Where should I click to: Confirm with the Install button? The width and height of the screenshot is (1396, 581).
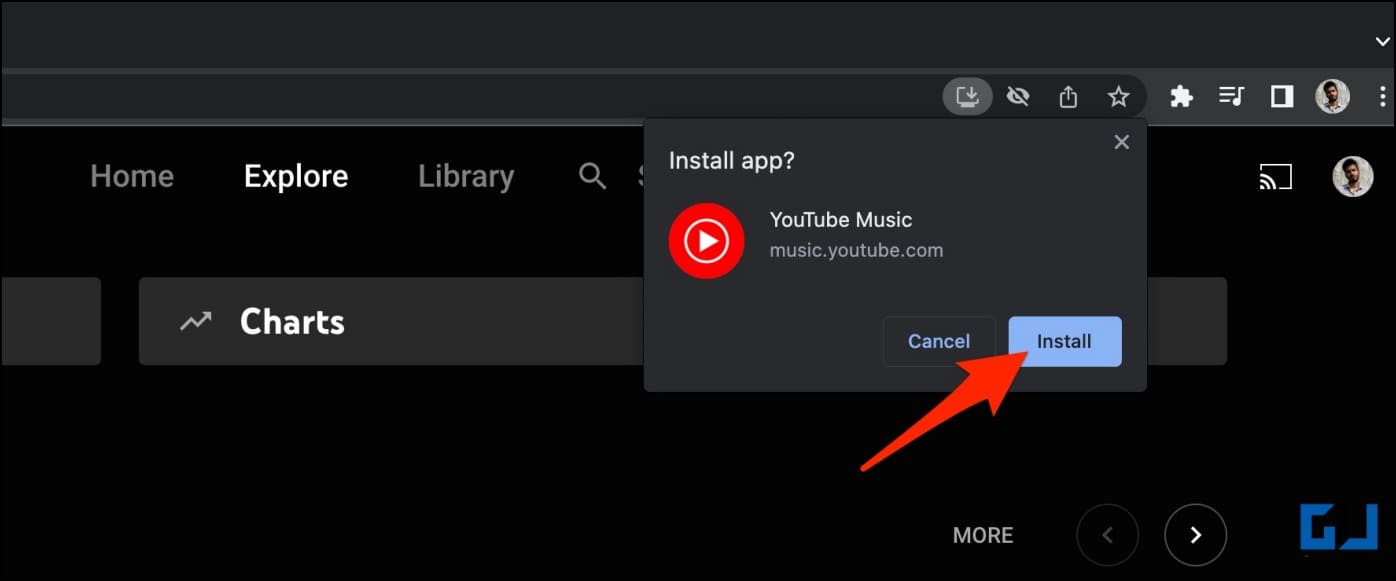coord(1065,341)
